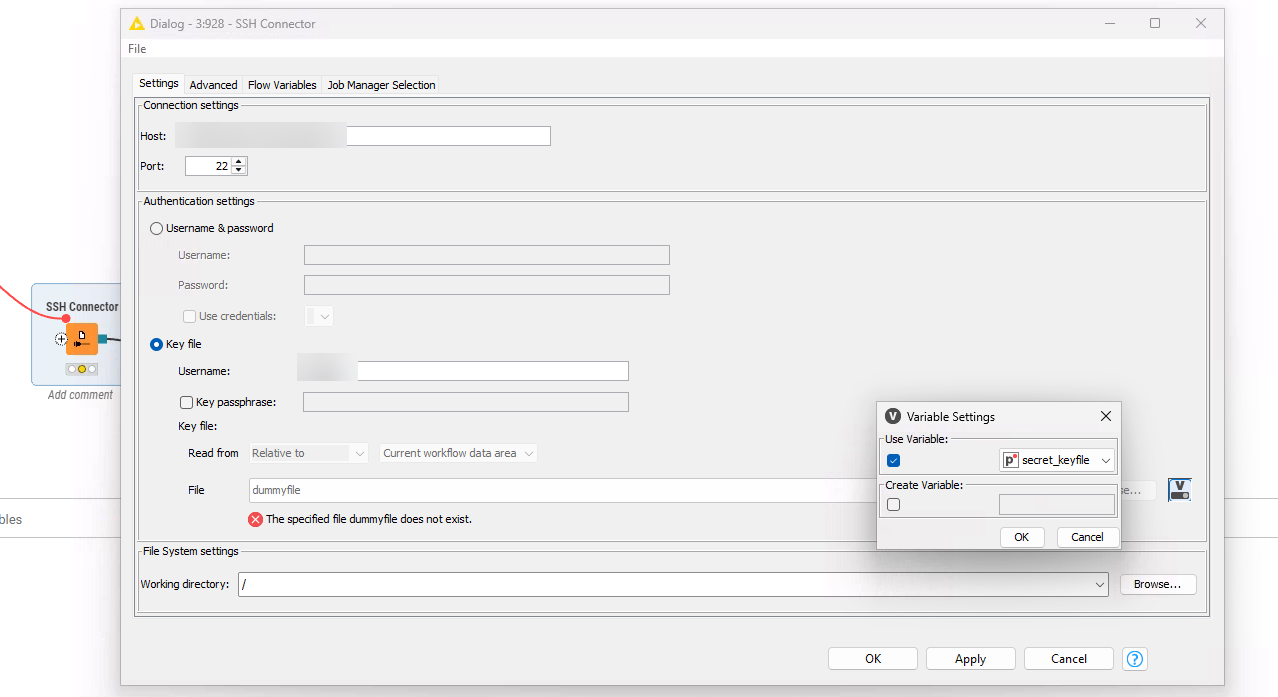Click the teal output port of SSH Connector
This screenshot has height=697, width=1278.
click(x=103, y=339)
